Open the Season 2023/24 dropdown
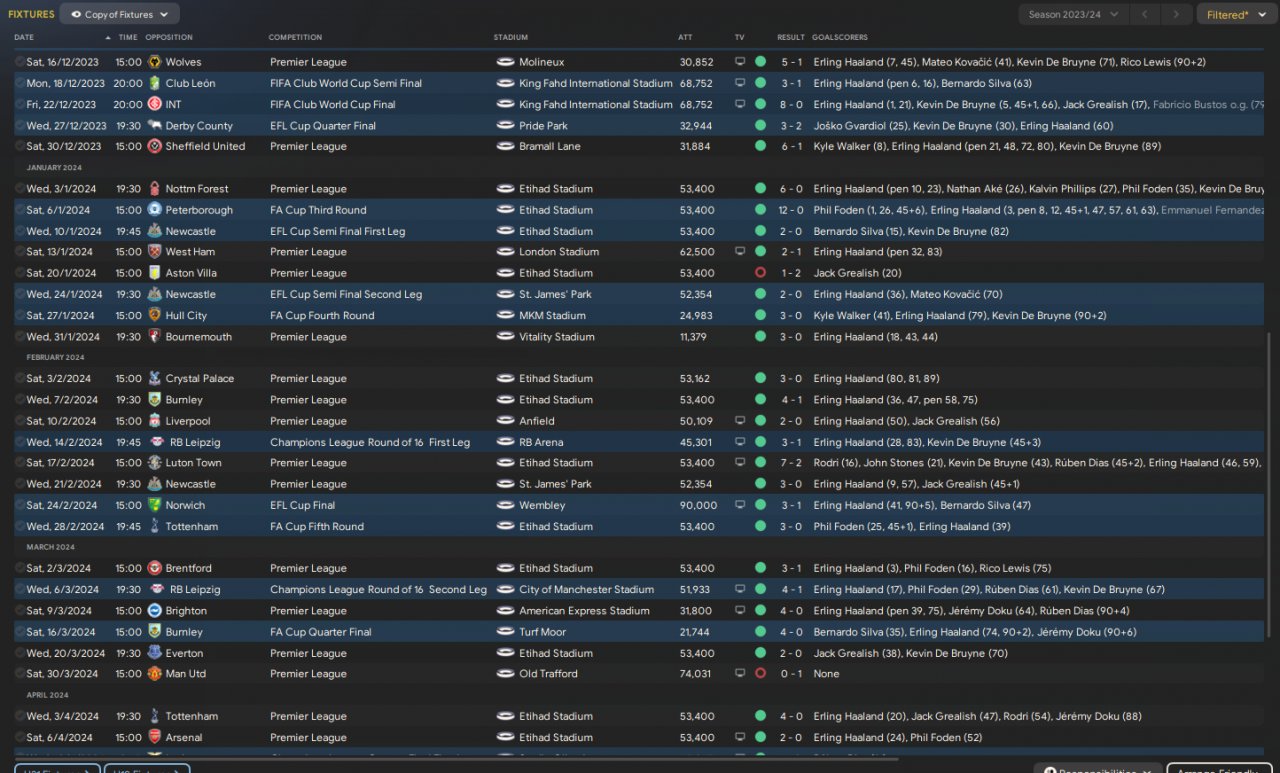 coord(1074,14)
